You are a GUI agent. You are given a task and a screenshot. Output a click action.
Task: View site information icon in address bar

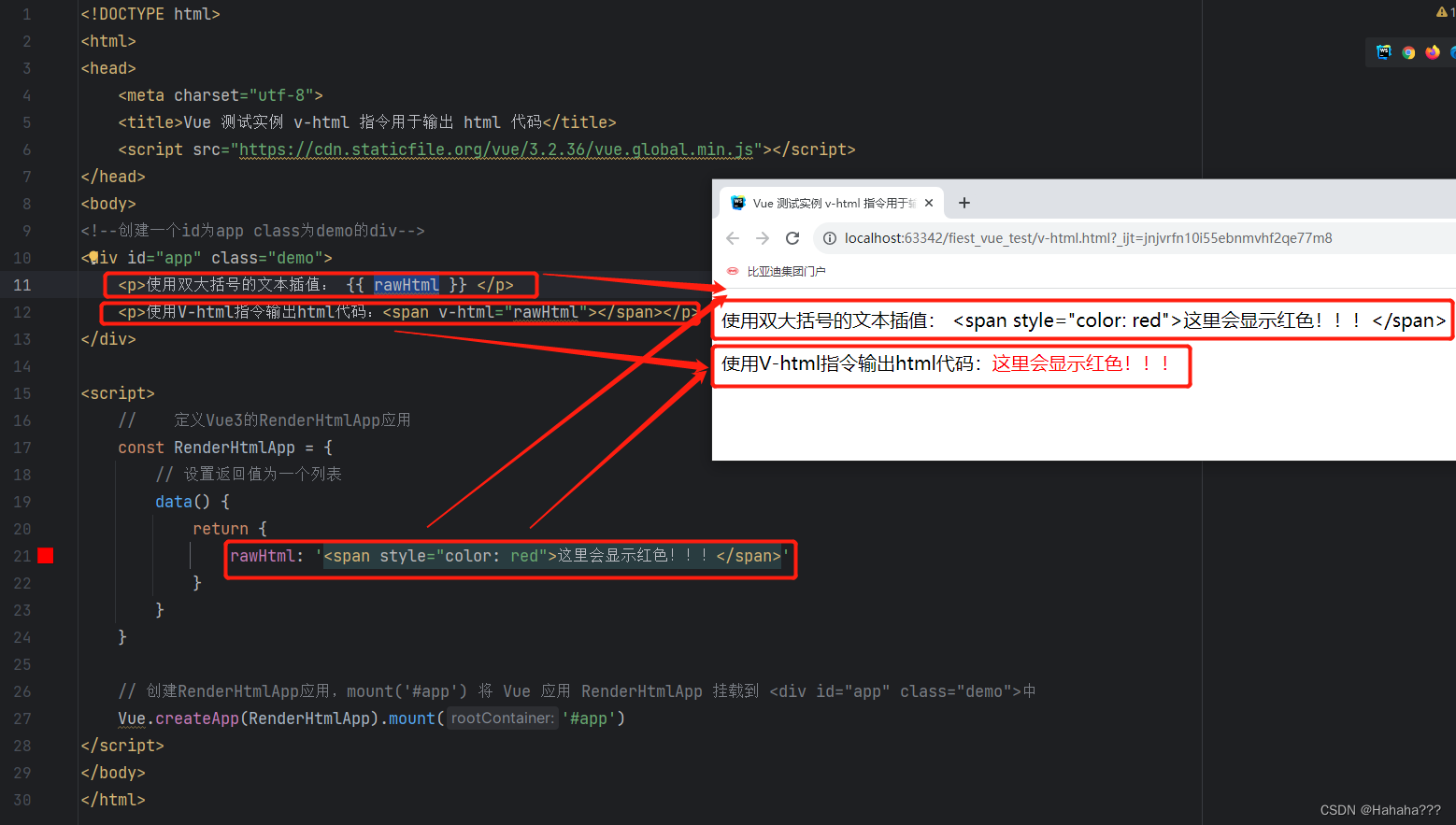(x=829, y=238)
